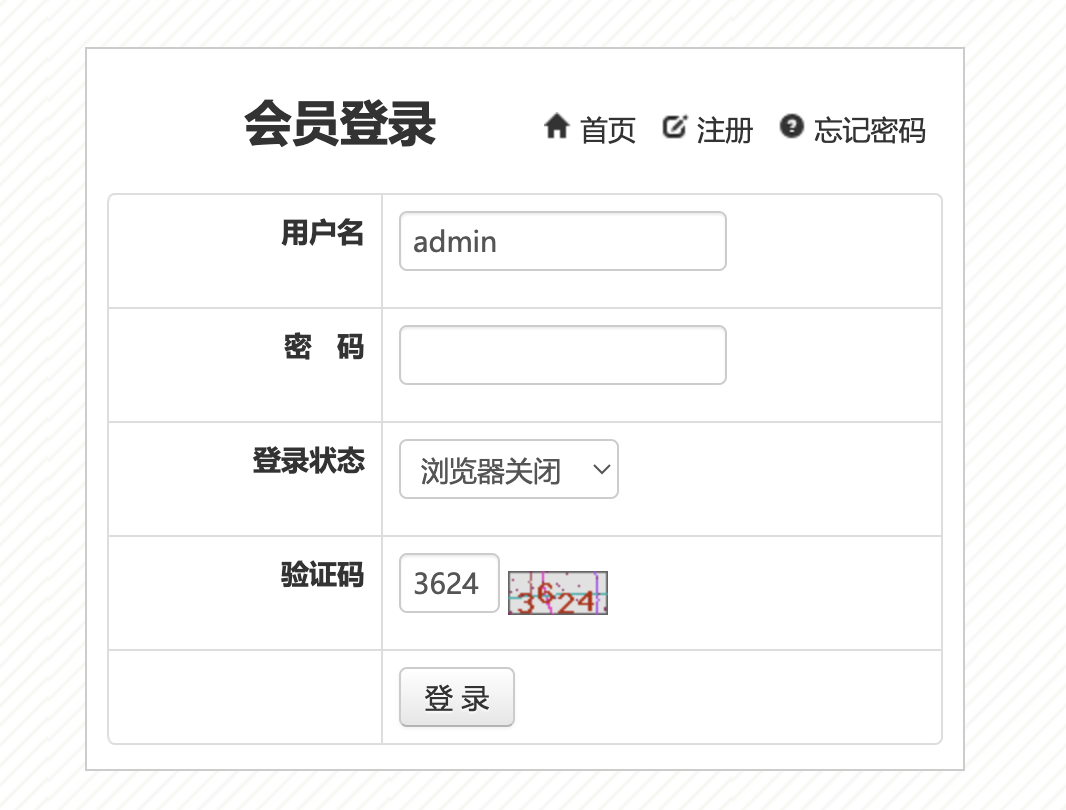Click the 登录状态 label text
Viewport: 1066px width, 810px height.
[x=308, y=462]
